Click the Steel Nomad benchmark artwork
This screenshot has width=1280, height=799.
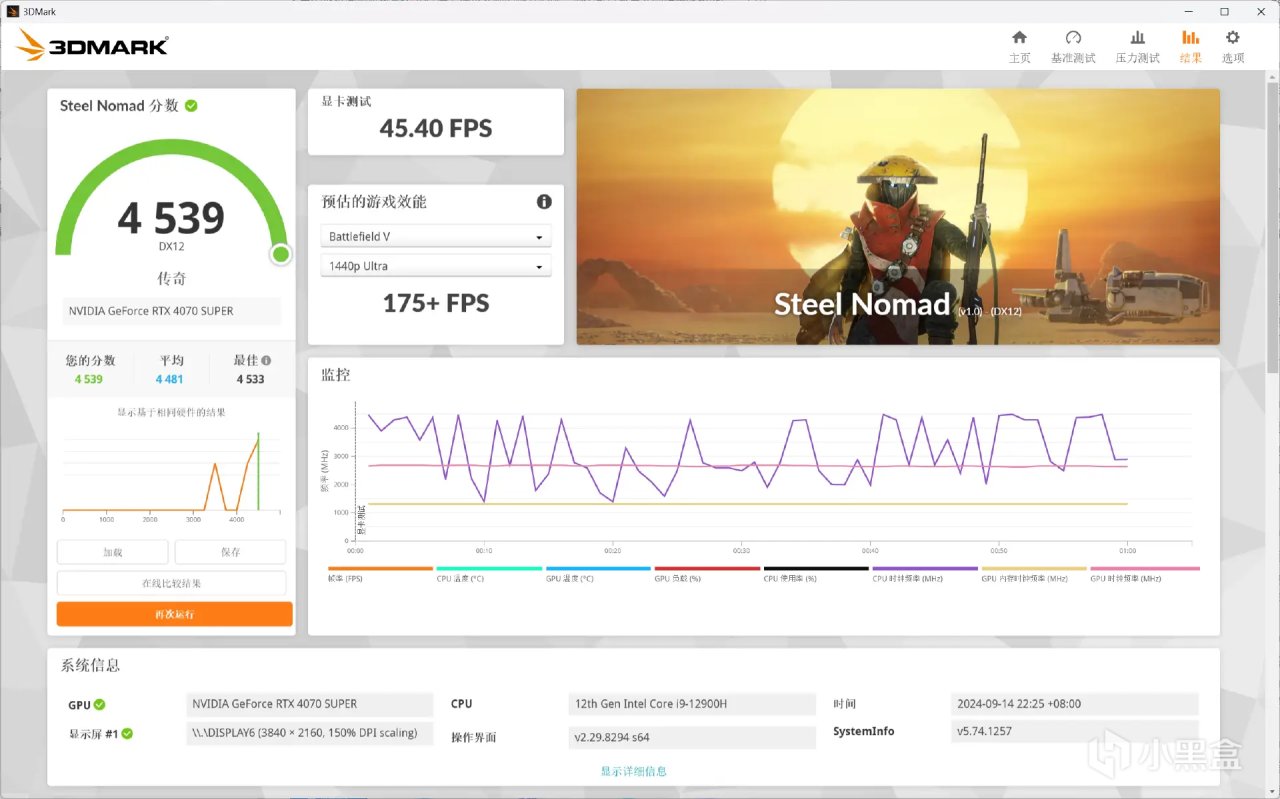(x=898, y=217)
